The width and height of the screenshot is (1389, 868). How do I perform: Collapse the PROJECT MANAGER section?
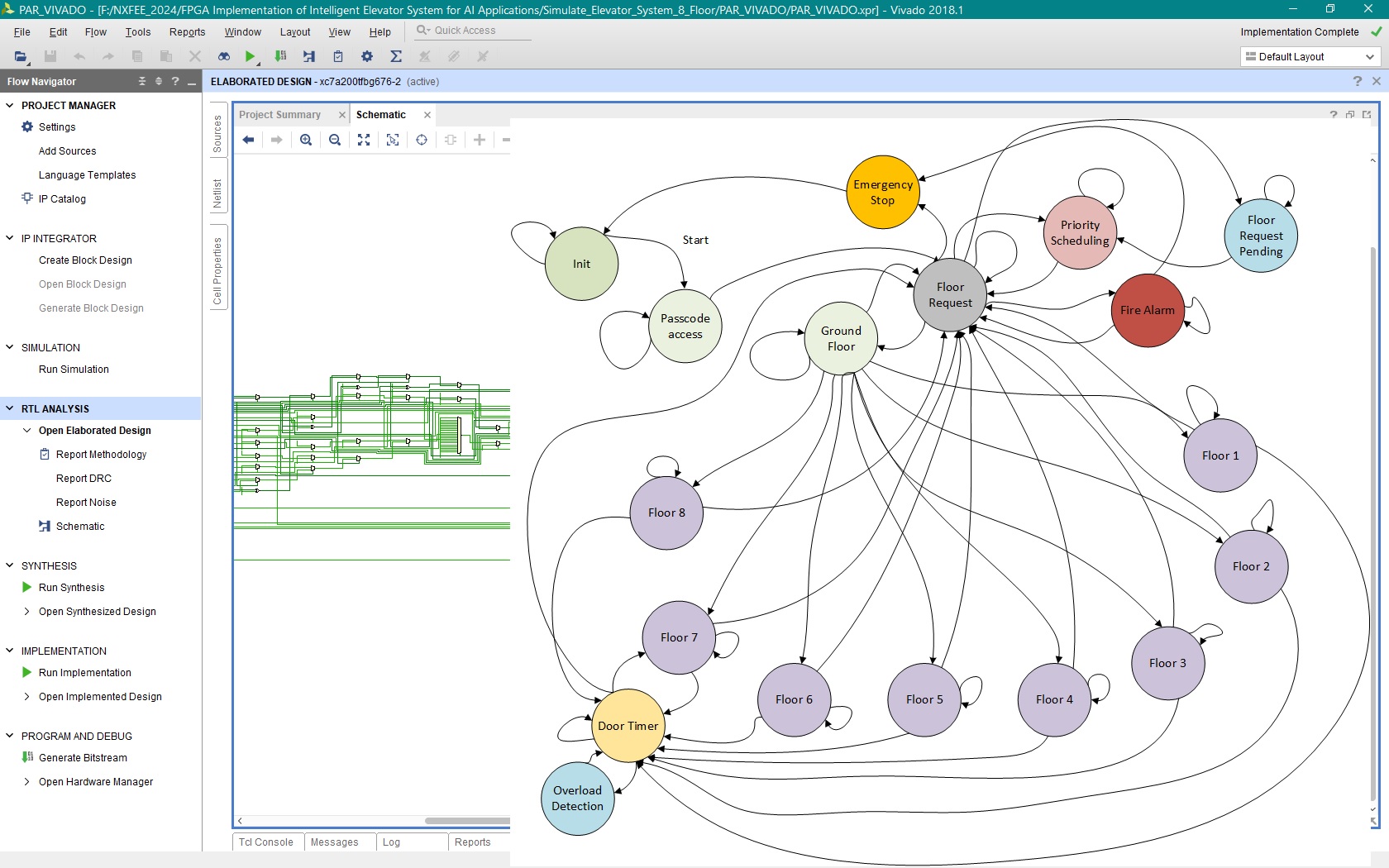pos(10,106)
